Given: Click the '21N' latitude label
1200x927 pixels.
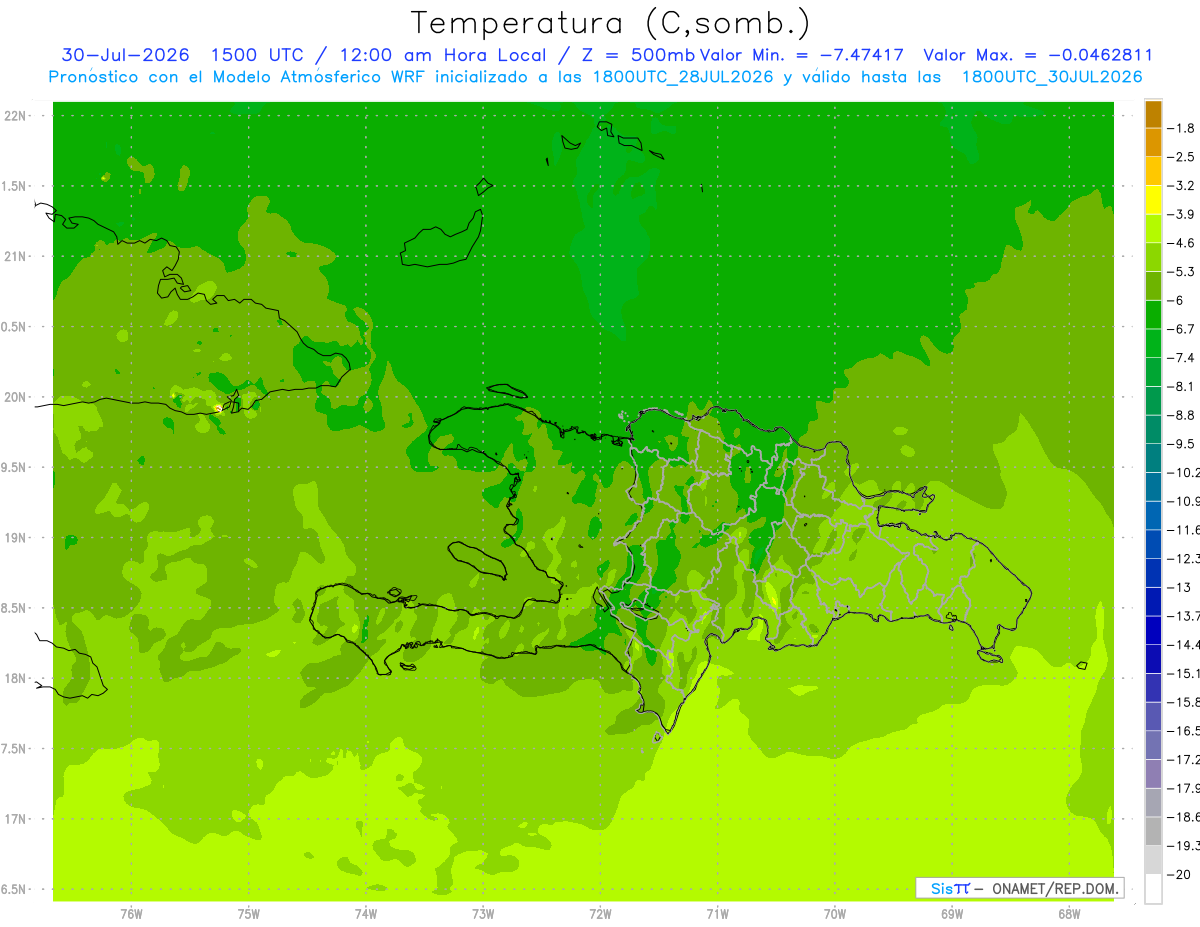Looking at the screenshot, I should (x=15, y=257).
